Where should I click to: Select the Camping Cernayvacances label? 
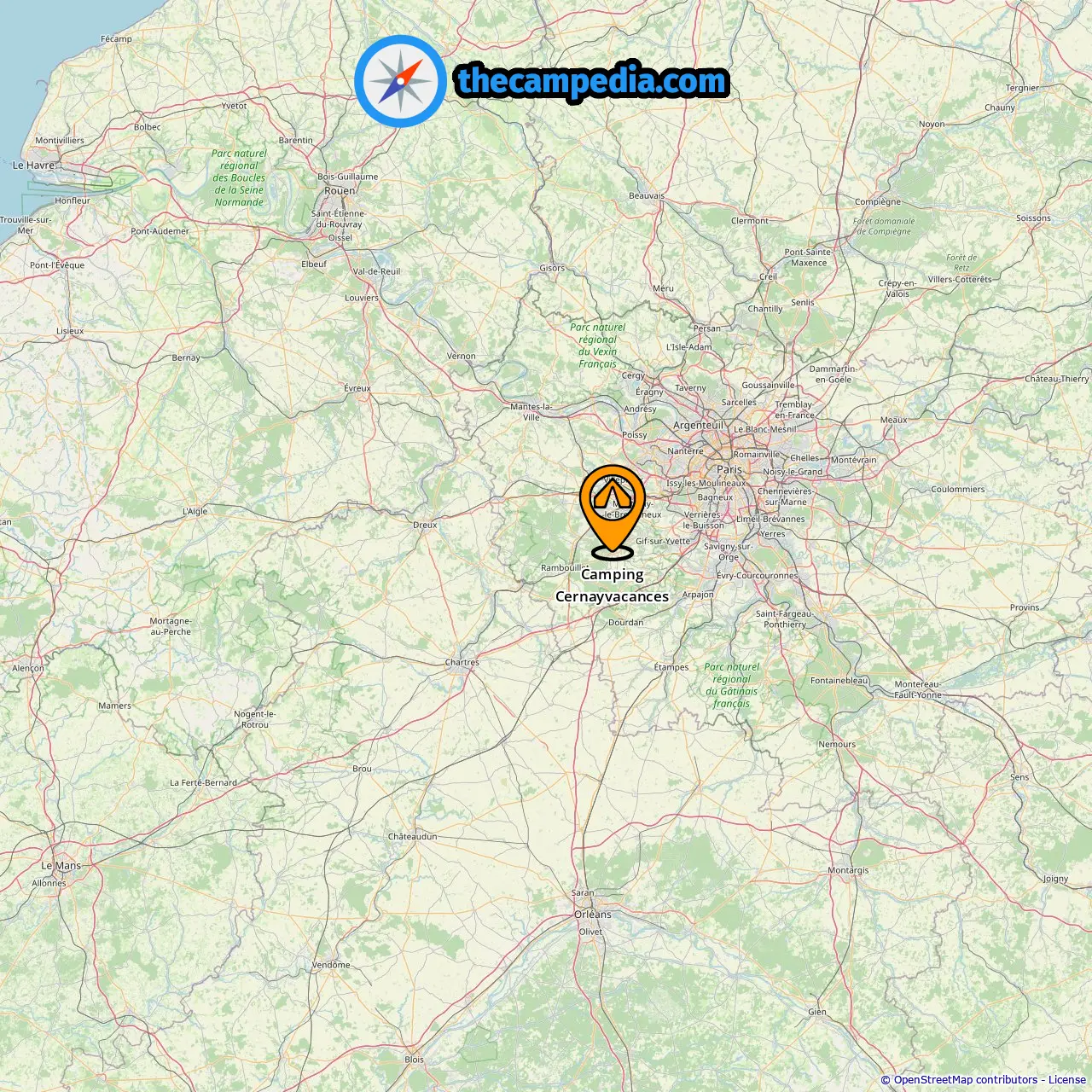[x=613, y=585]
